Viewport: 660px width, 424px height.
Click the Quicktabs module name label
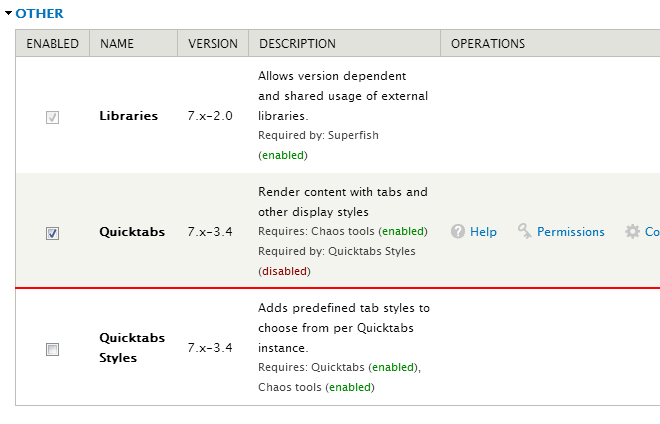(132, 232)
